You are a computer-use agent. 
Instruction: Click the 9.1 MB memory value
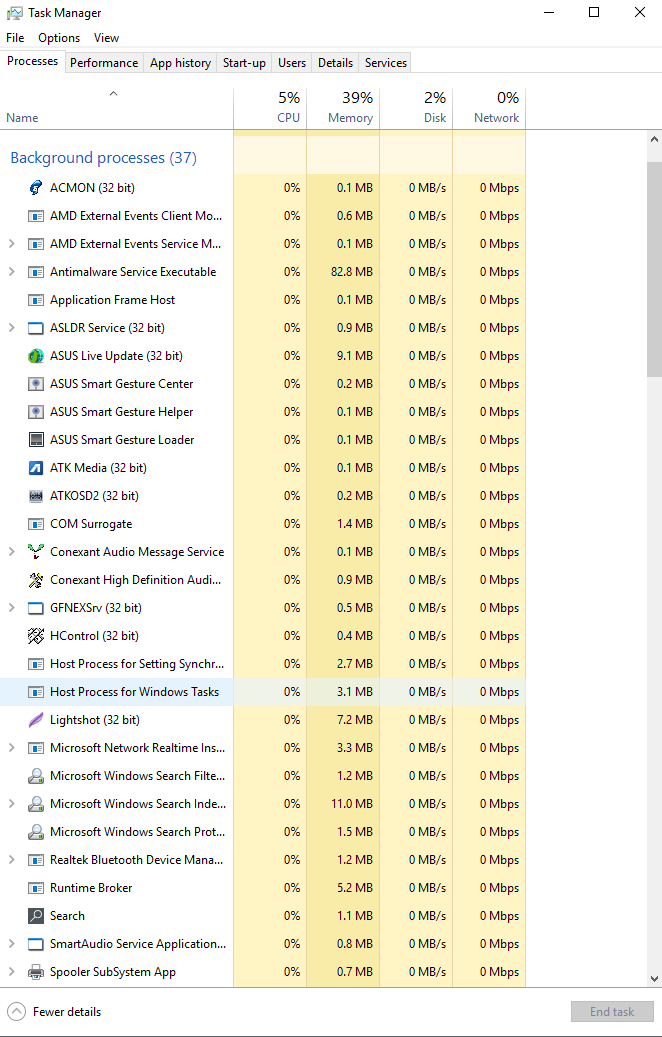pyautogui.click(x=355, y=356)
